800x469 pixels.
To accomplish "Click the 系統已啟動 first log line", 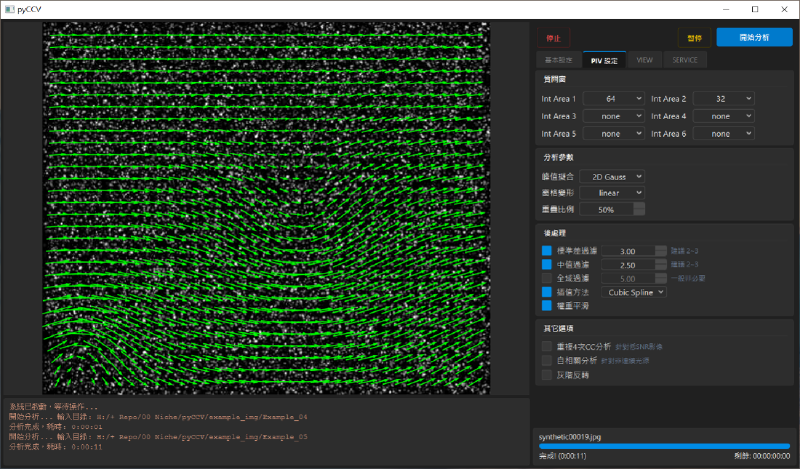I will [x=53, y=407].
